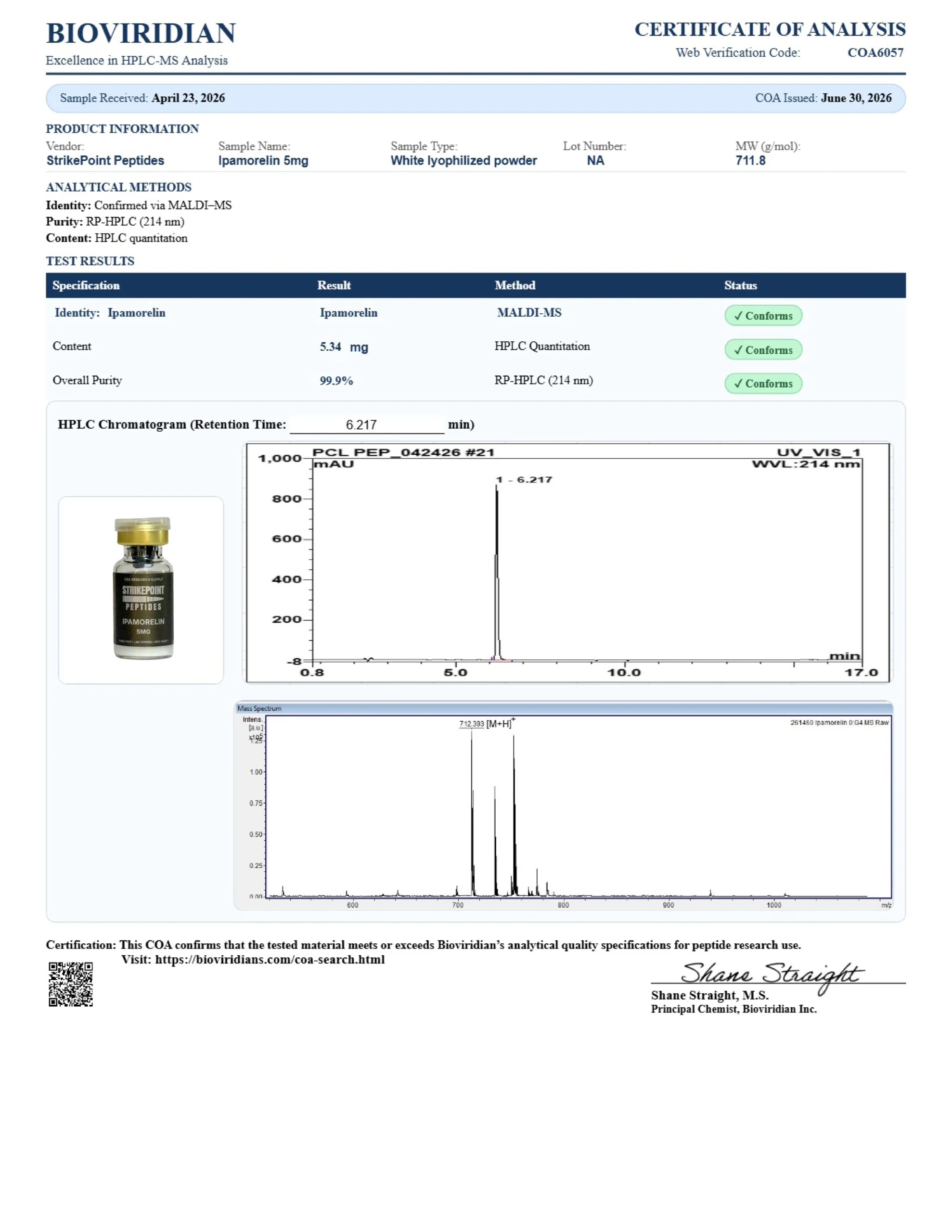952x1232 pixels.
Task: Select the MALDI-MS method cell
Action: [529, 312]
